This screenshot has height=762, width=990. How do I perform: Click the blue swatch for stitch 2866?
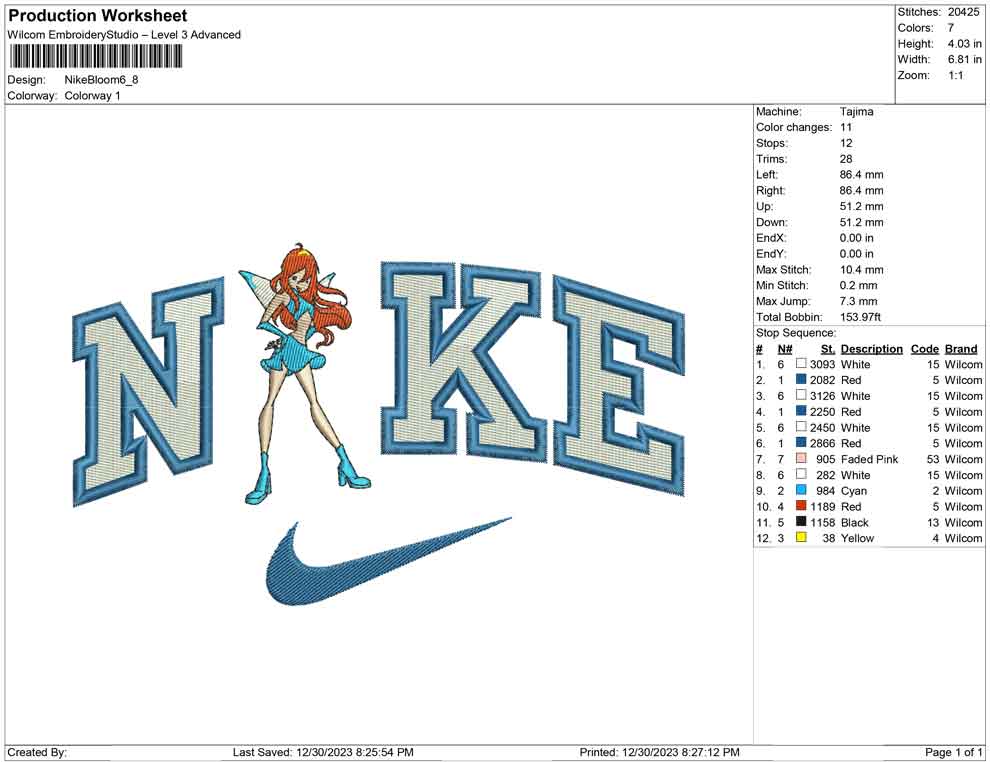pos(801,443)
